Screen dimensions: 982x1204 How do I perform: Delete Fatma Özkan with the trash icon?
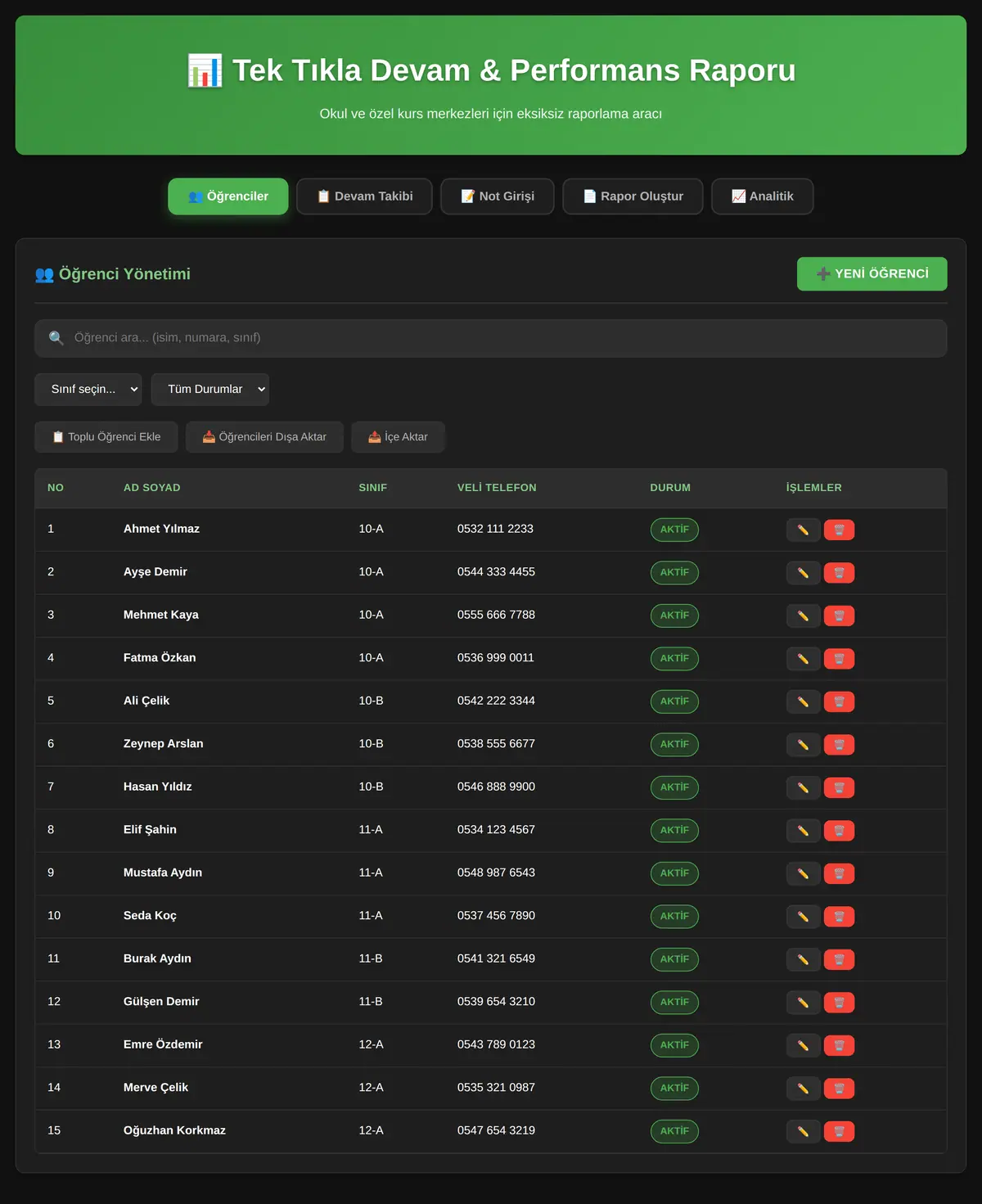[x=839, y=659]
